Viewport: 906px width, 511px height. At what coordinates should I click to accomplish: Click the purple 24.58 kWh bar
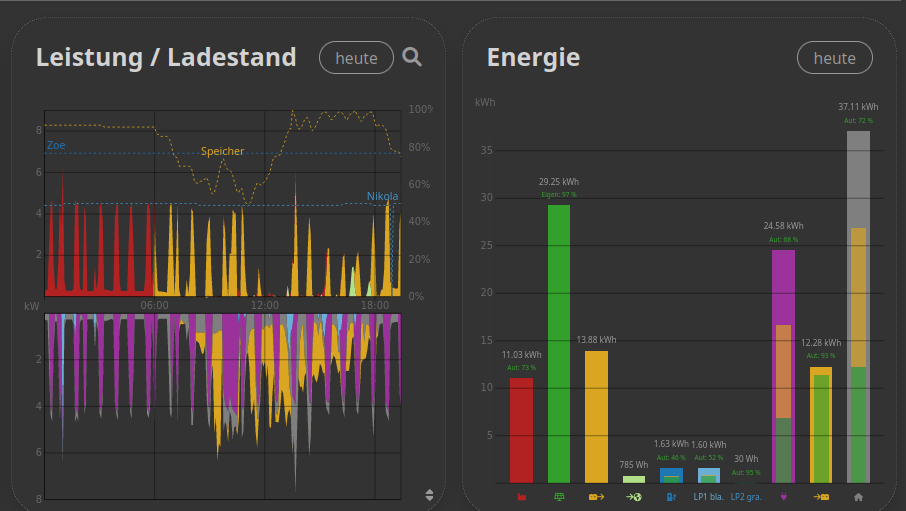[x=784, y=366]
